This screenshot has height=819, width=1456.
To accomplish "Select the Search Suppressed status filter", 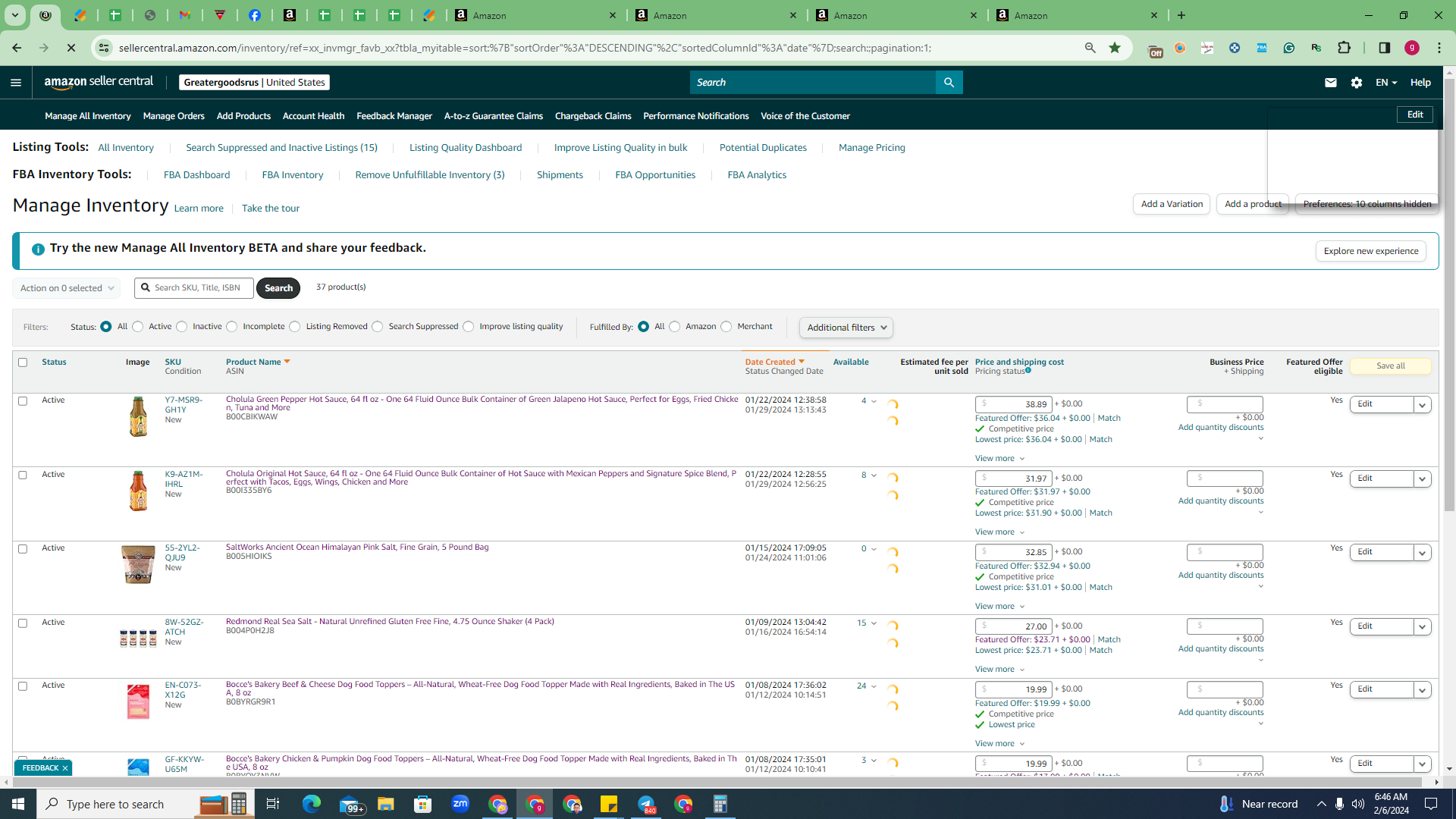I will (378, 327).
